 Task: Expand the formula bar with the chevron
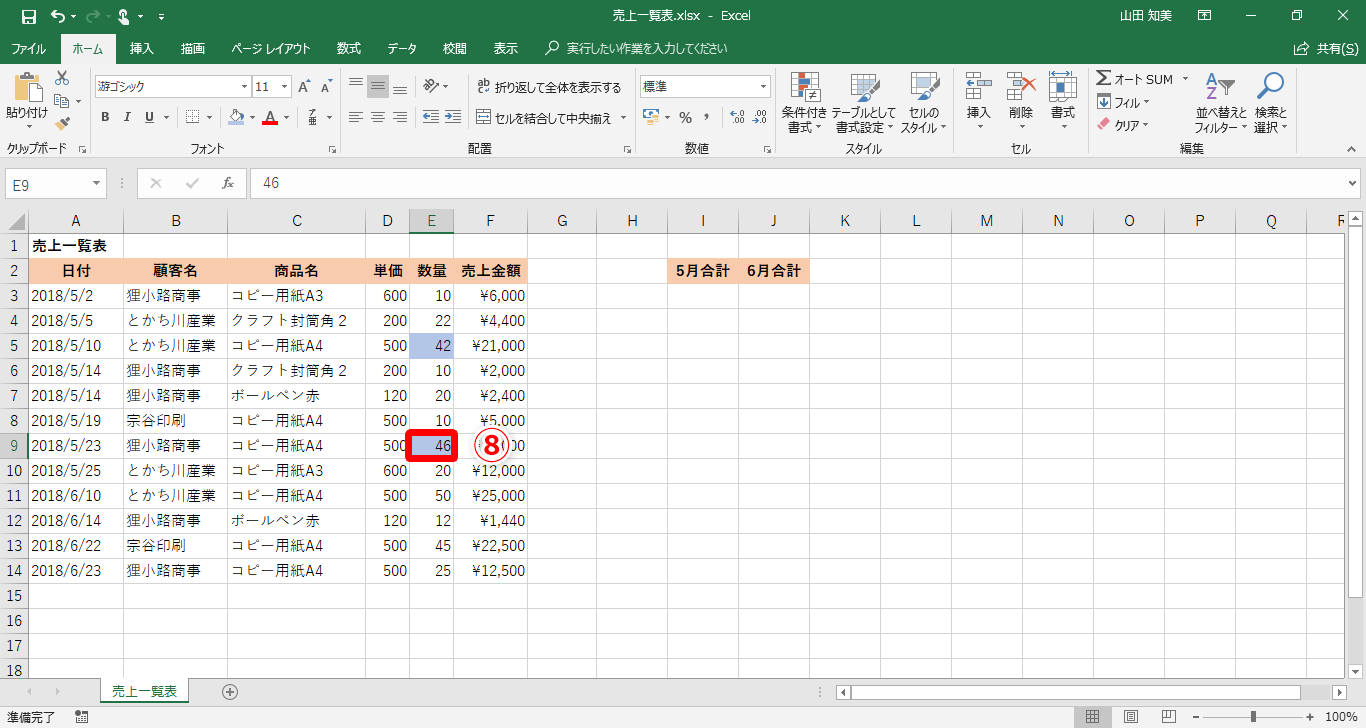pyautogui.click(x=1353, y=183)
